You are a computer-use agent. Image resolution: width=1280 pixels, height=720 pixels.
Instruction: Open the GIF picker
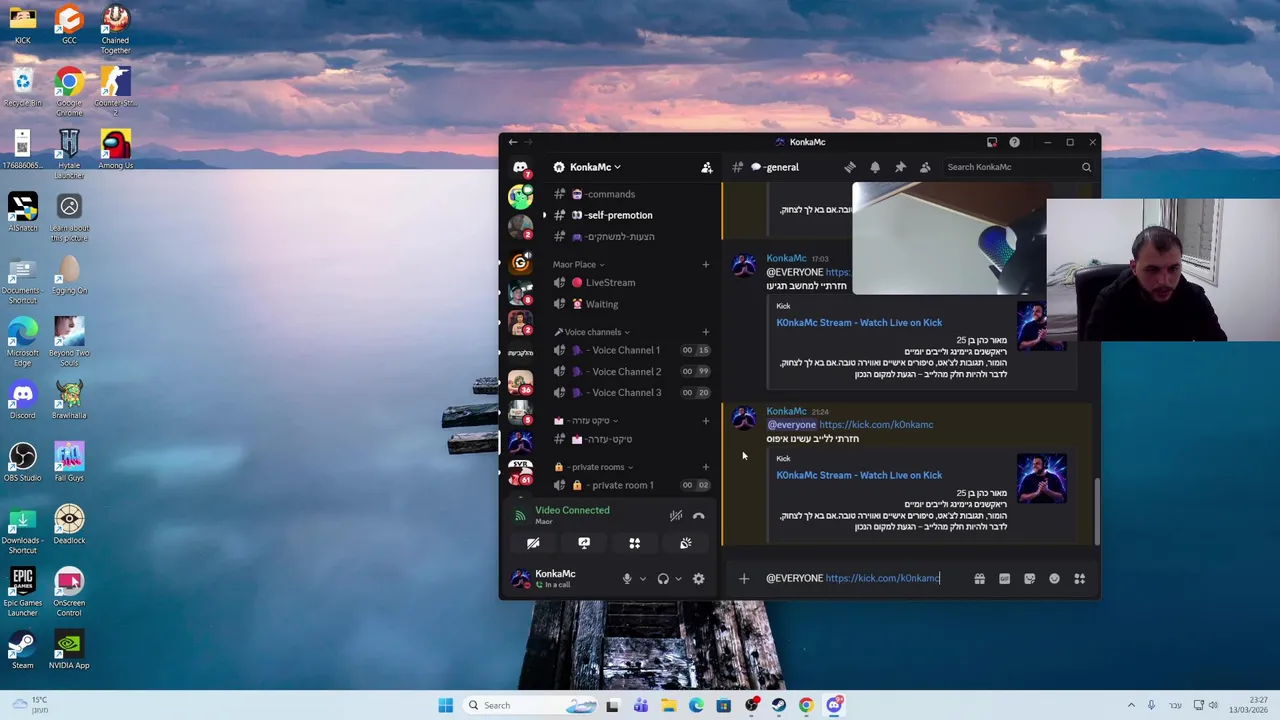pos(1004,578)
